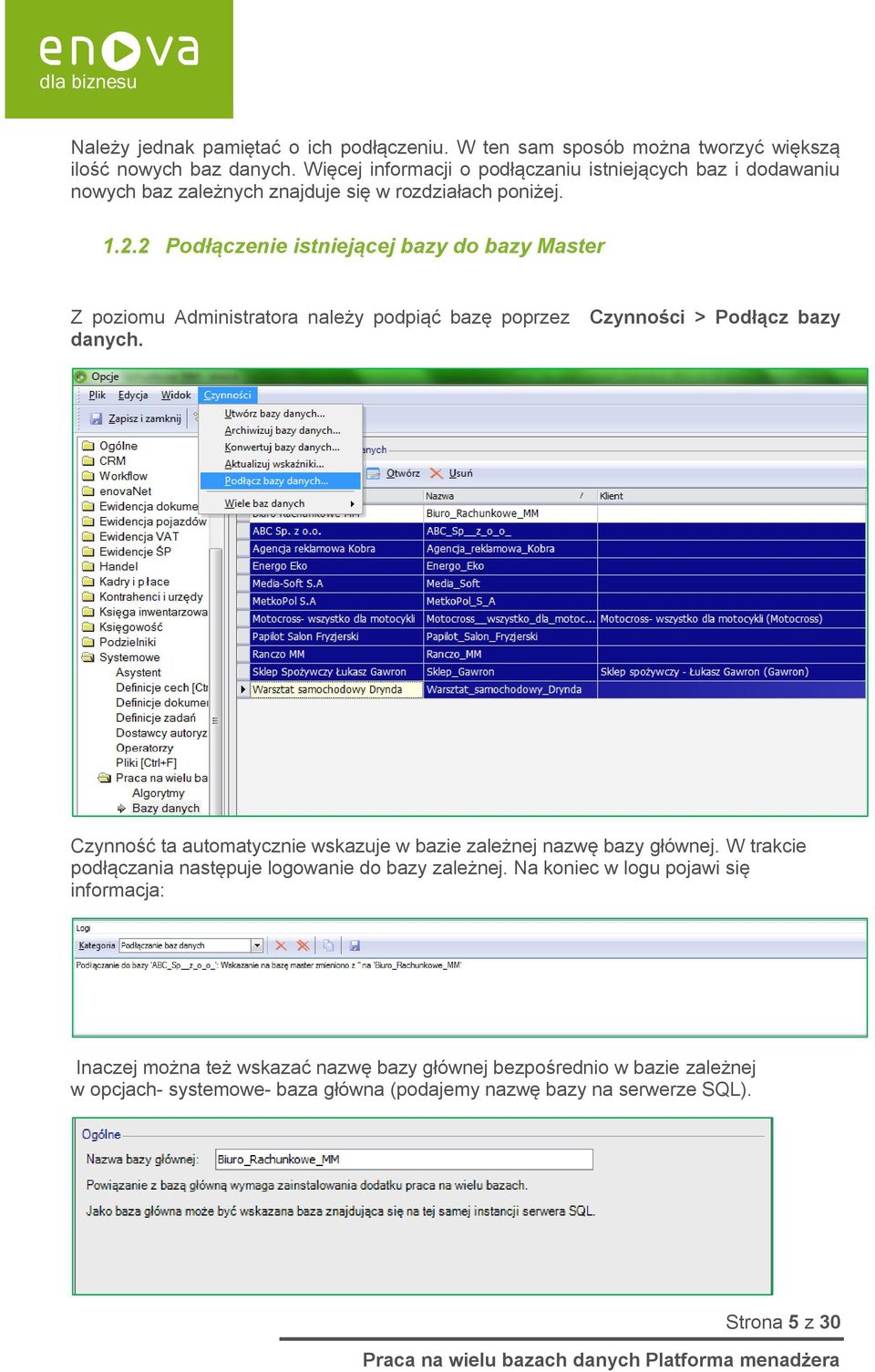Click the row pointer beside Warsztat samochodowy Drynda
Image resolution: width=875 pixels, height=1372 pixels.
pyautogui.click(x=243, y=689)
